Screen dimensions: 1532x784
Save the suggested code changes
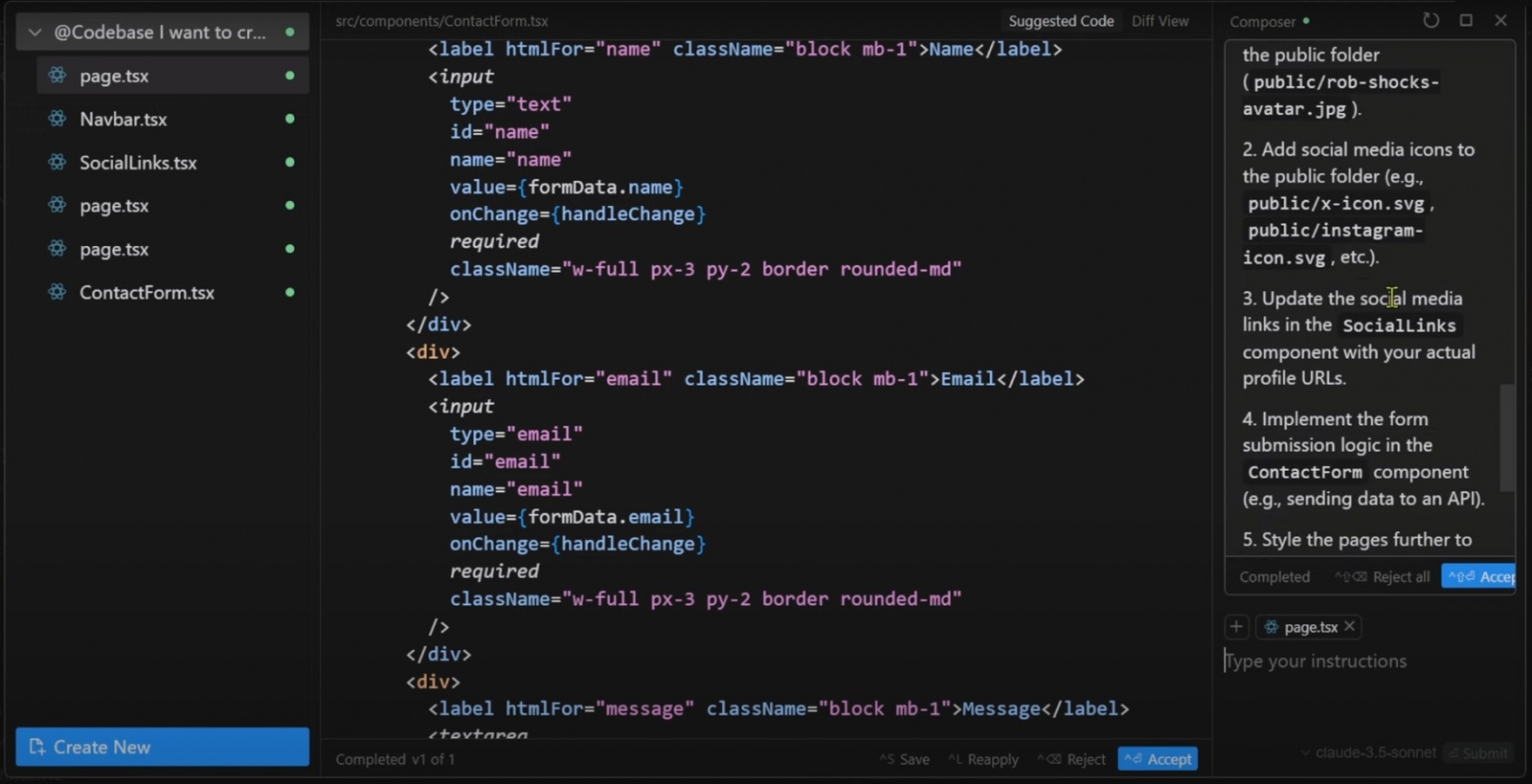pyautogui.click(x=905, y=759)
